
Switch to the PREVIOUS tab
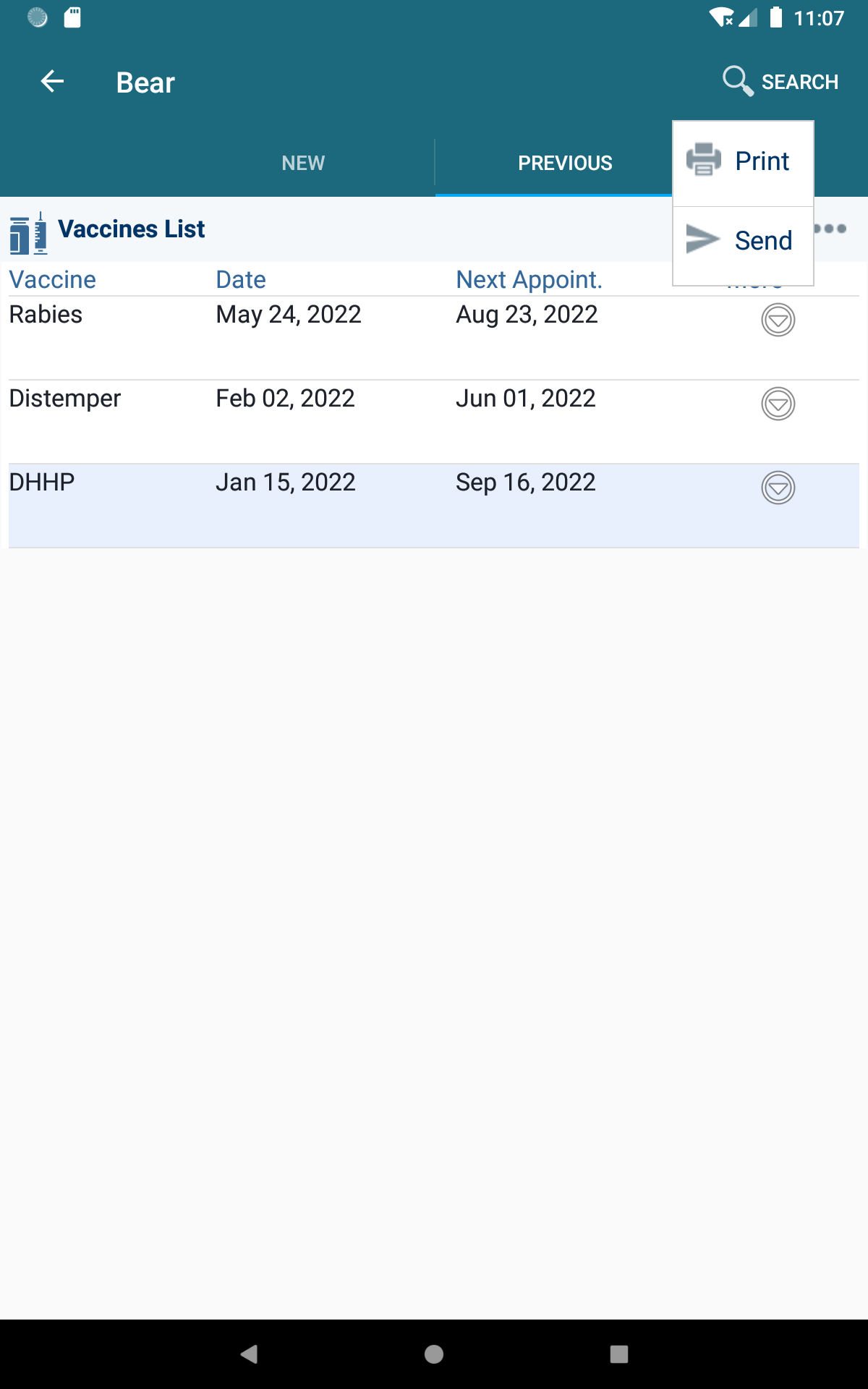[x=565, y=163]
